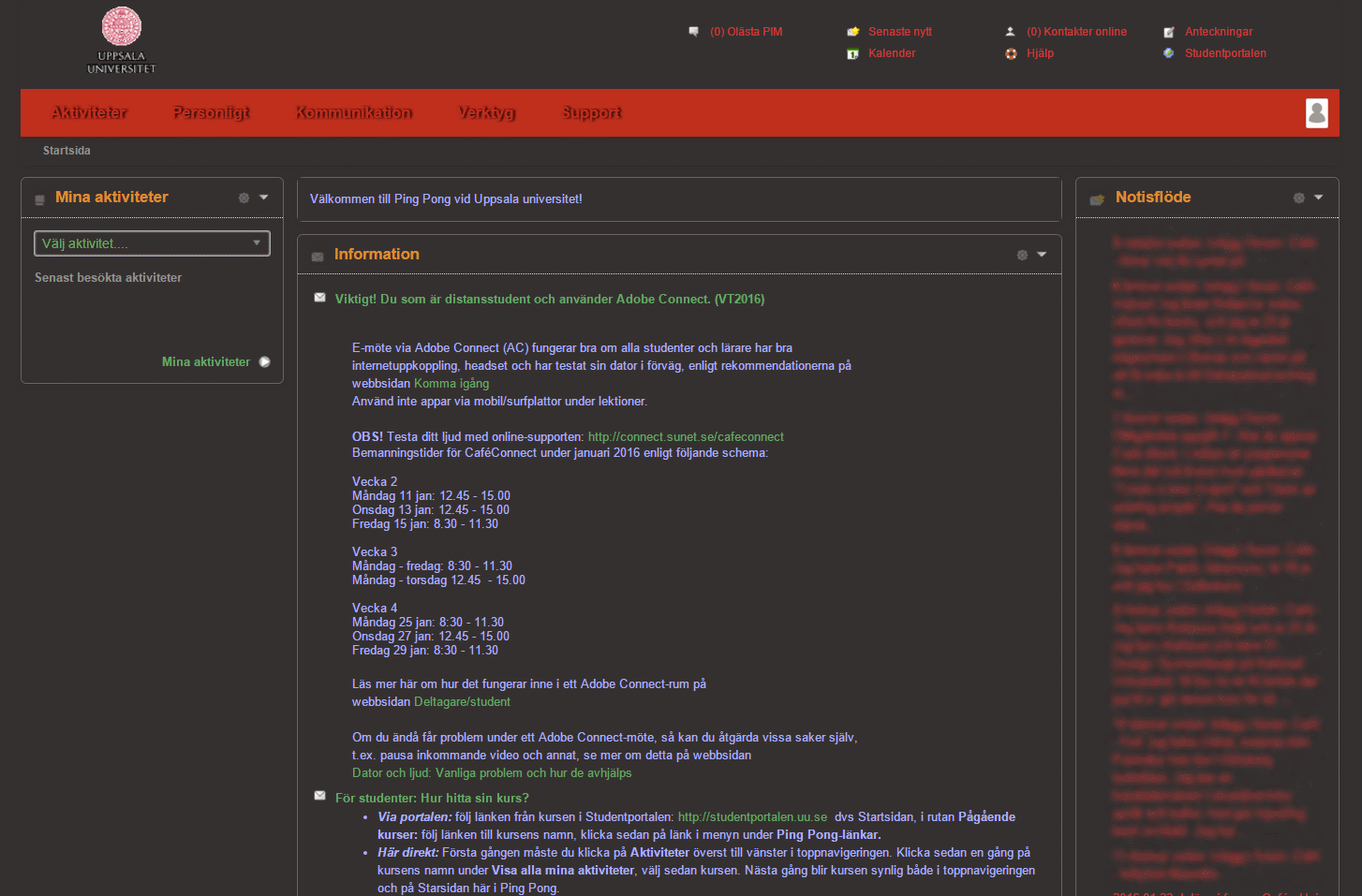The height and width of the screenshot is (896, 1362).
Task: Click envelope icon beside För studenter message
Action: pyautogui.click(x=319, y=796)
